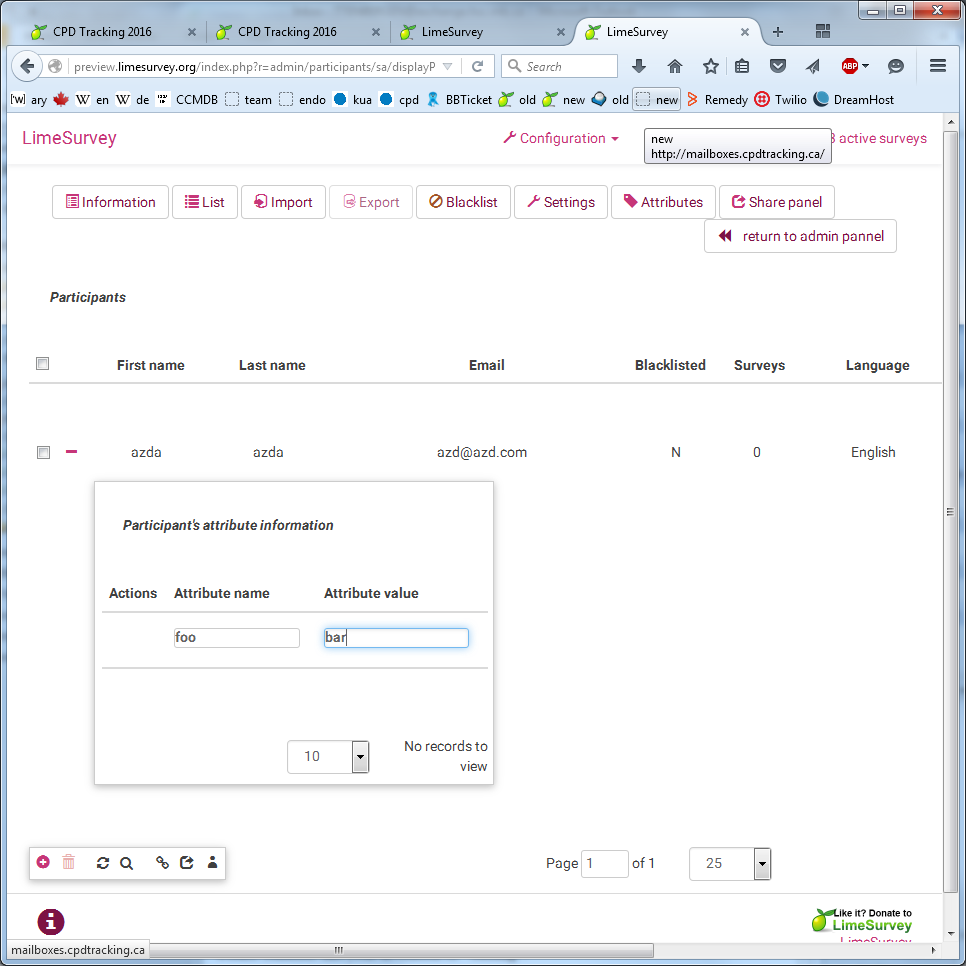
Task: Click the attribute value field containing bar
Action: click(x=396, y=638)
